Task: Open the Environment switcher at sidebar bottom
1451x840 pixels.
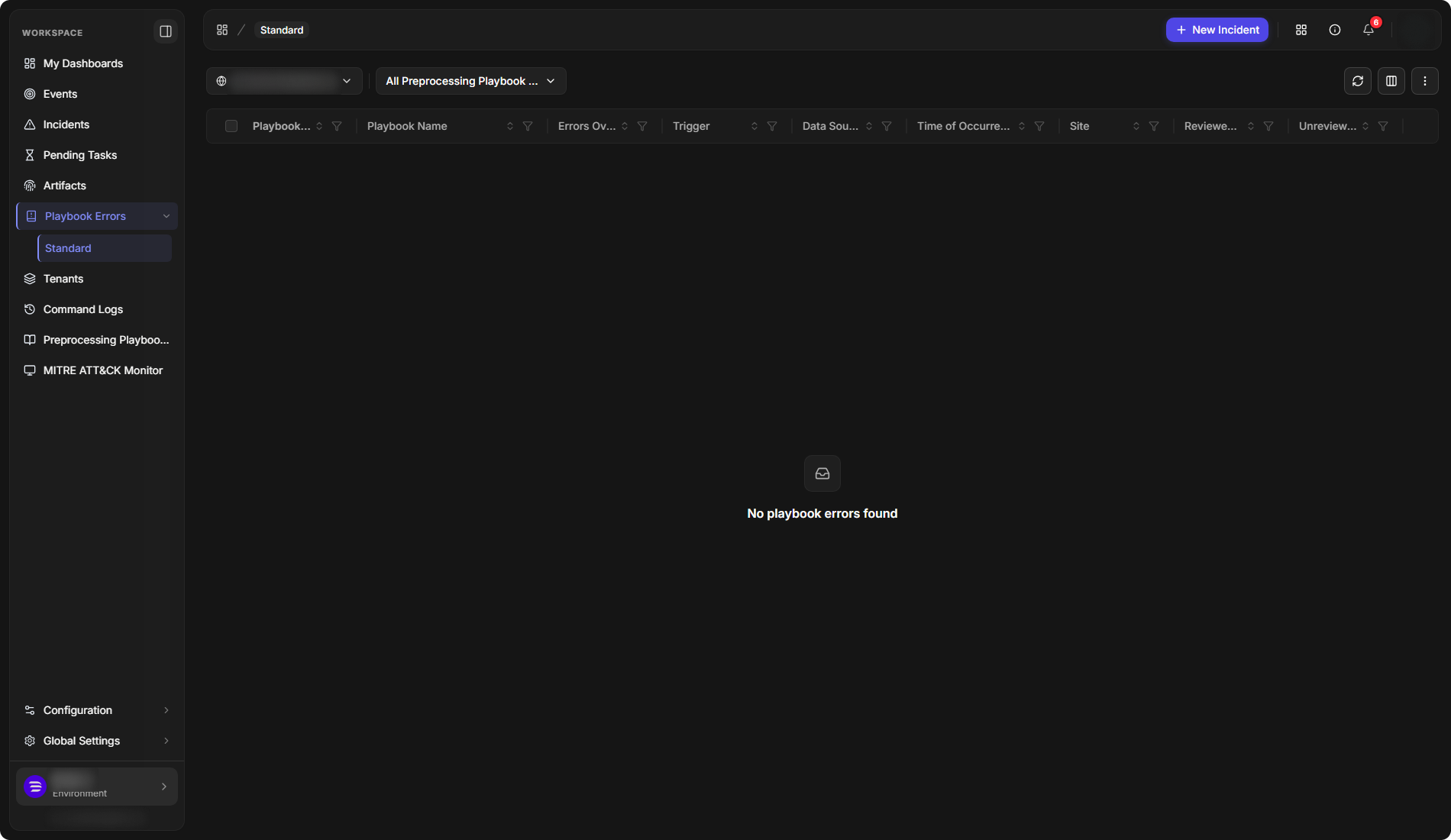Action: click(97, 787)
